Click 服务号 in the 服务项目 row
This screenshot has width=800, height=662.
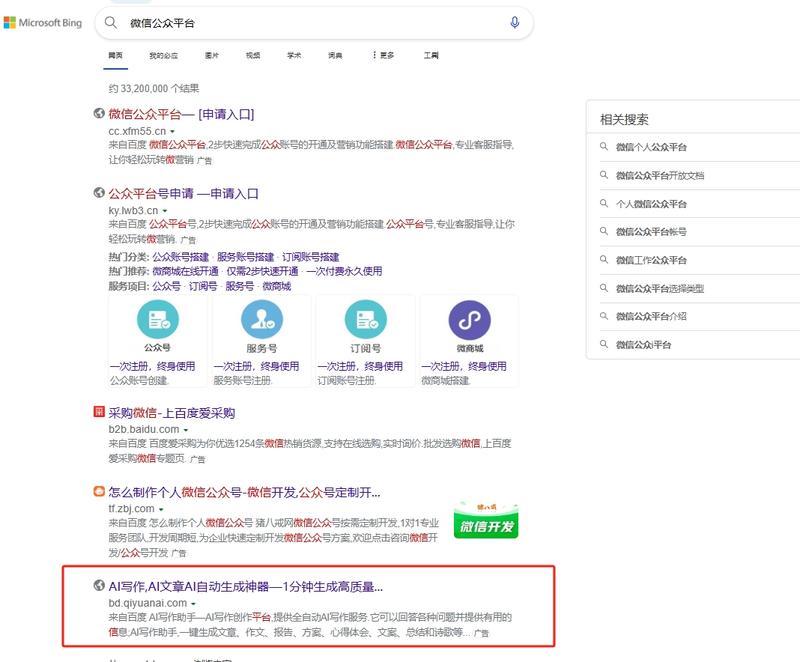(240, 286)
